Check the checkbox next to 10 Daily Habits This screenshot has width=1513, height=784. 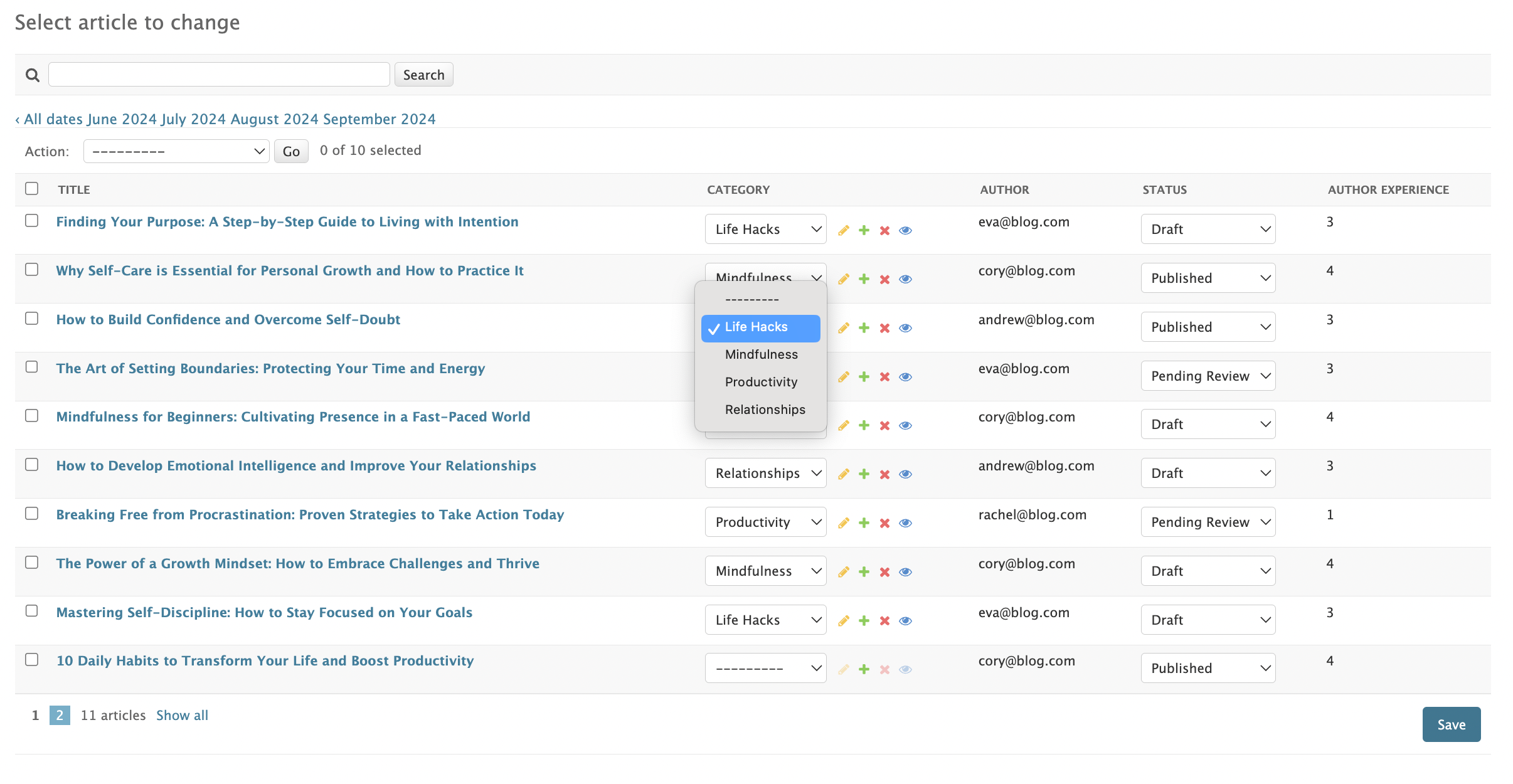[31, 659]
